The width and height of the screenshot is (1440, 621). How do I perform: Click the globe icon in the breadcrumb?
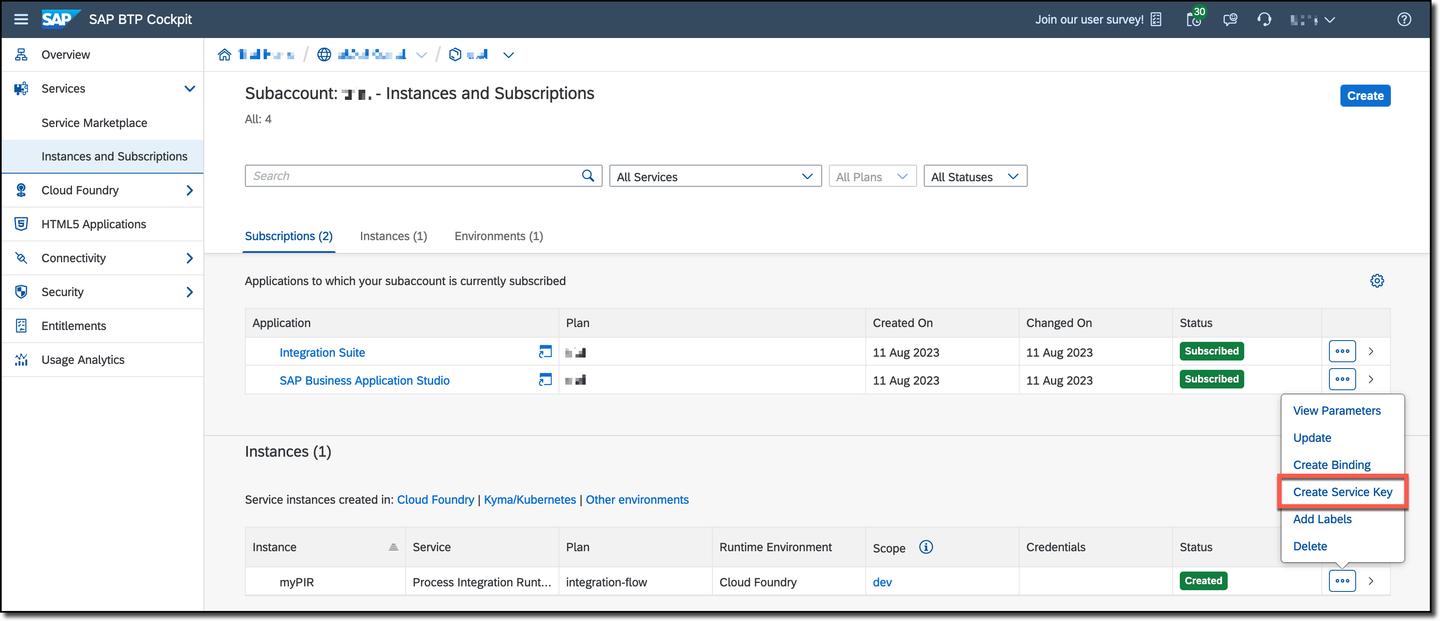324,55
